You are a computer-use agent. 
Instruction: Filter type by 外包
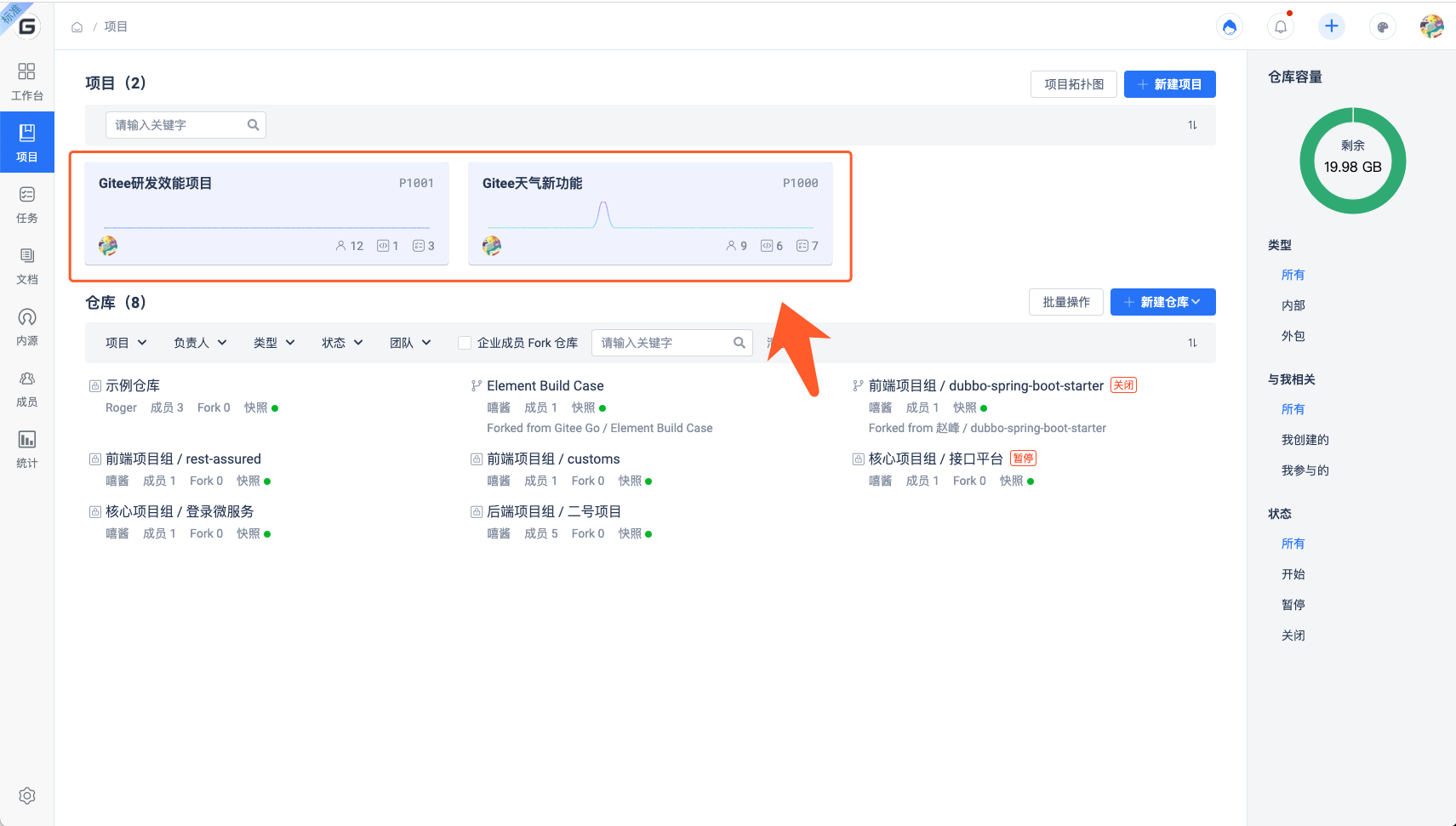(1293, 336)
